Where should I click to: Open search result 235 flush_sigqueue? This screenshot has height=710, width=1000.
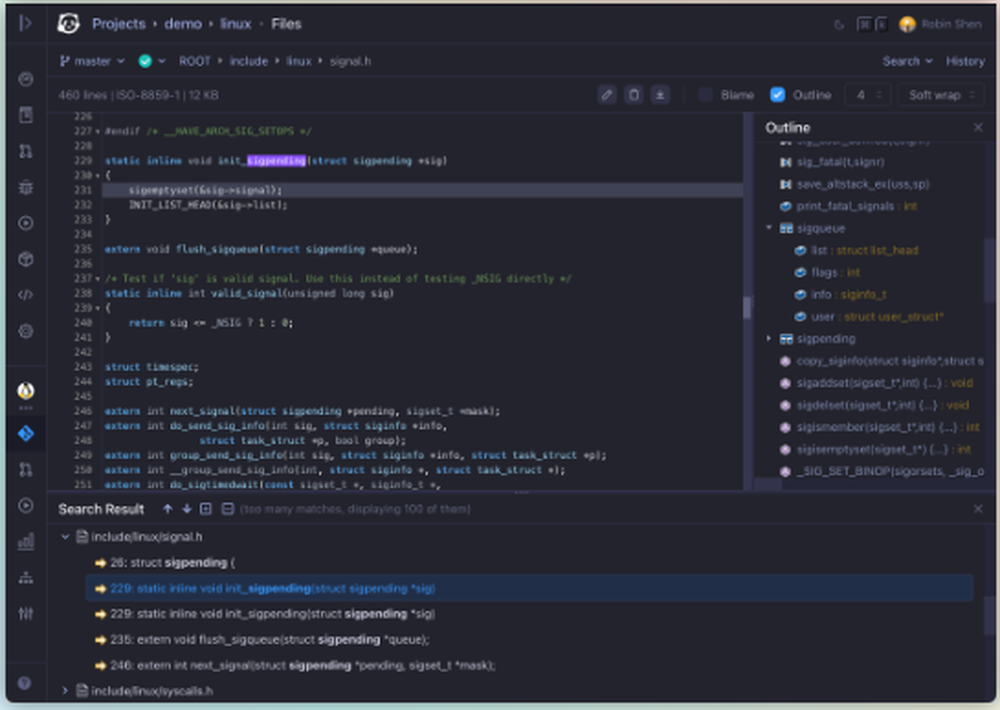(x=269, y=639)
